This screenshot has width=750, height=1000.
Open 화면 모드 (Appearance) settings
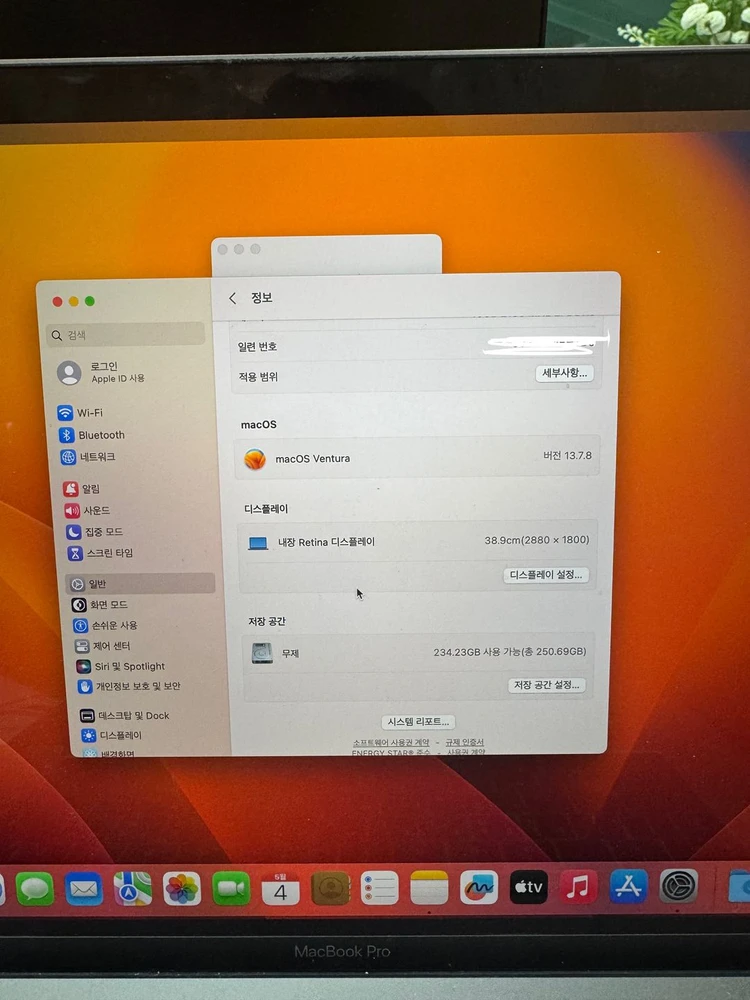[x=99, y=605]
